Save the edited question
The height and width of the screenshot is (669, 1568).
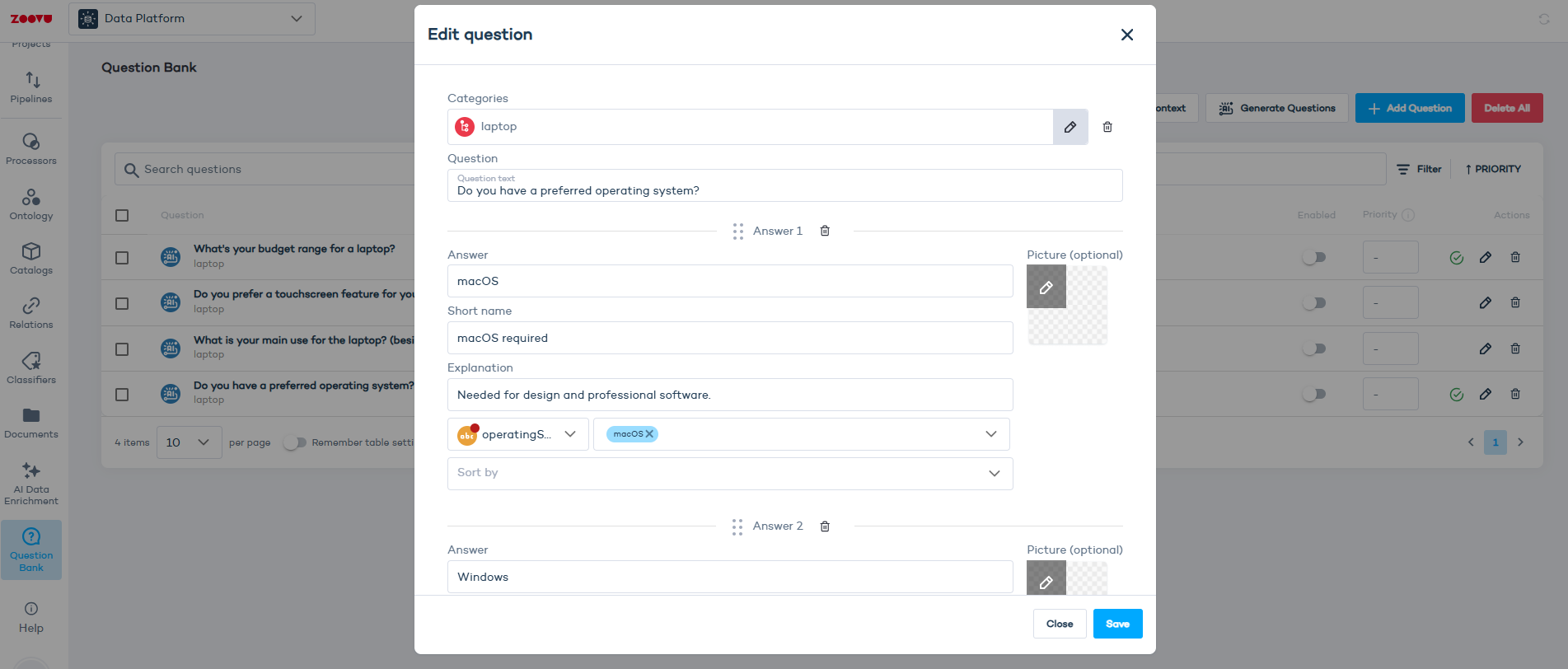(1117, 624)
